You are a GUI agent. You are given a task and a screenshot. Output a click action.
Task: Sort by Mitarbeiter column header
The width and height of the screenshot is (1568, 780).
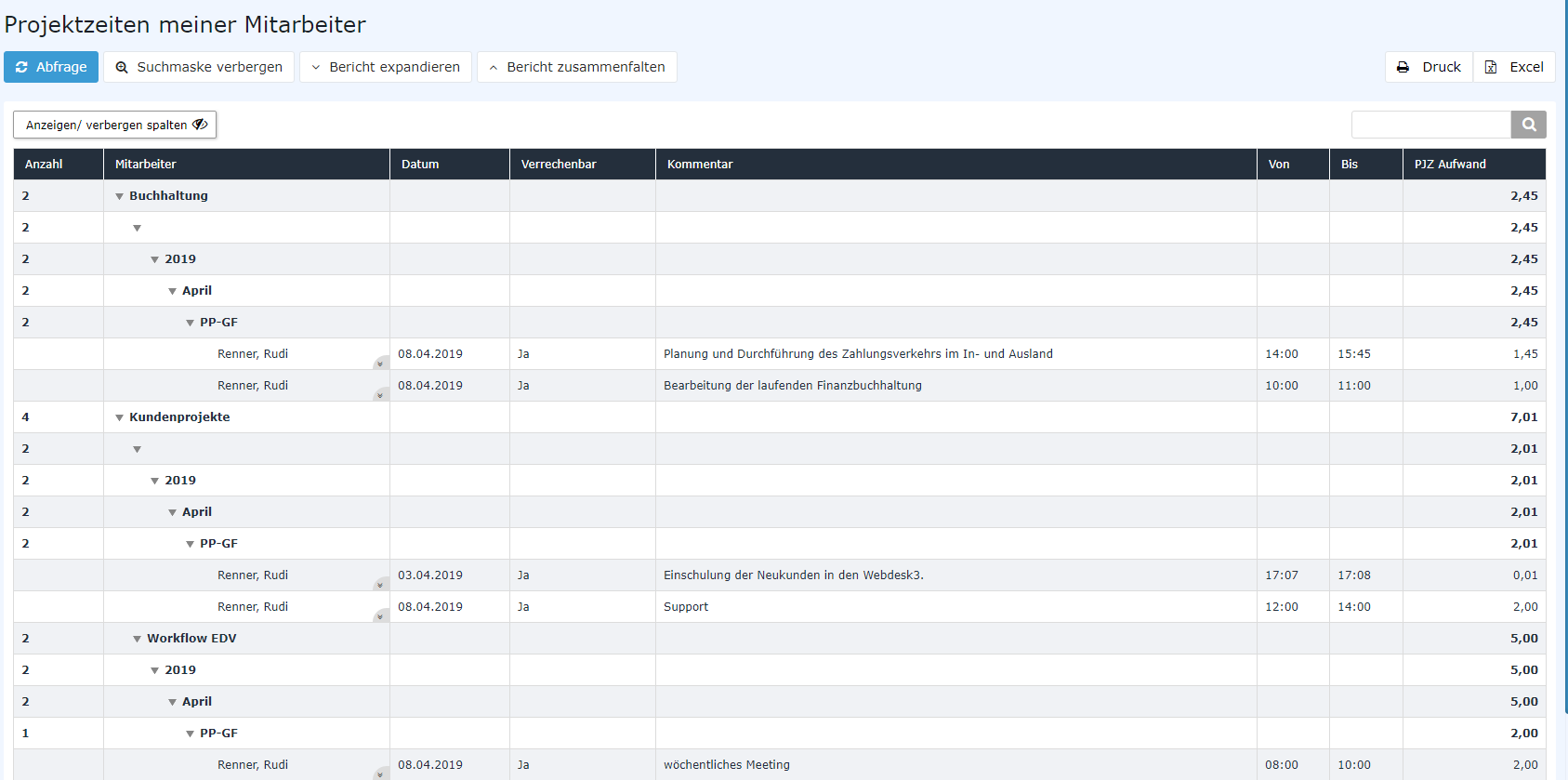[246, 164]
